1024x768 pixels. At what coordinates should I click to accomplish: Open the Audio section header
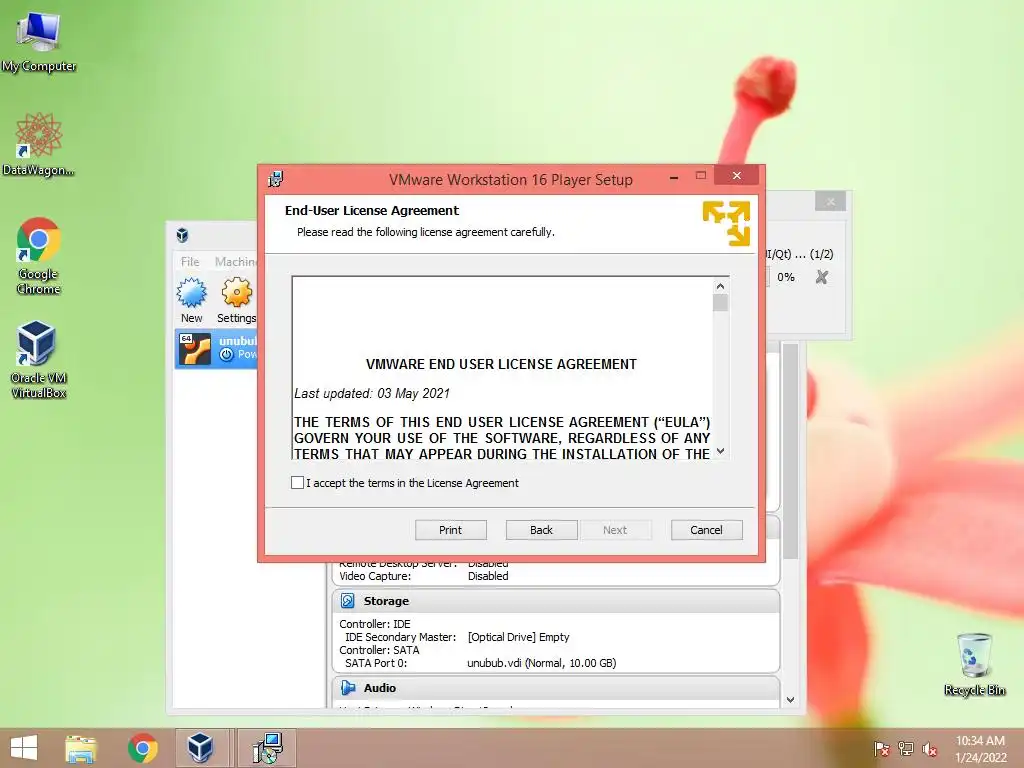click(556, 688)
